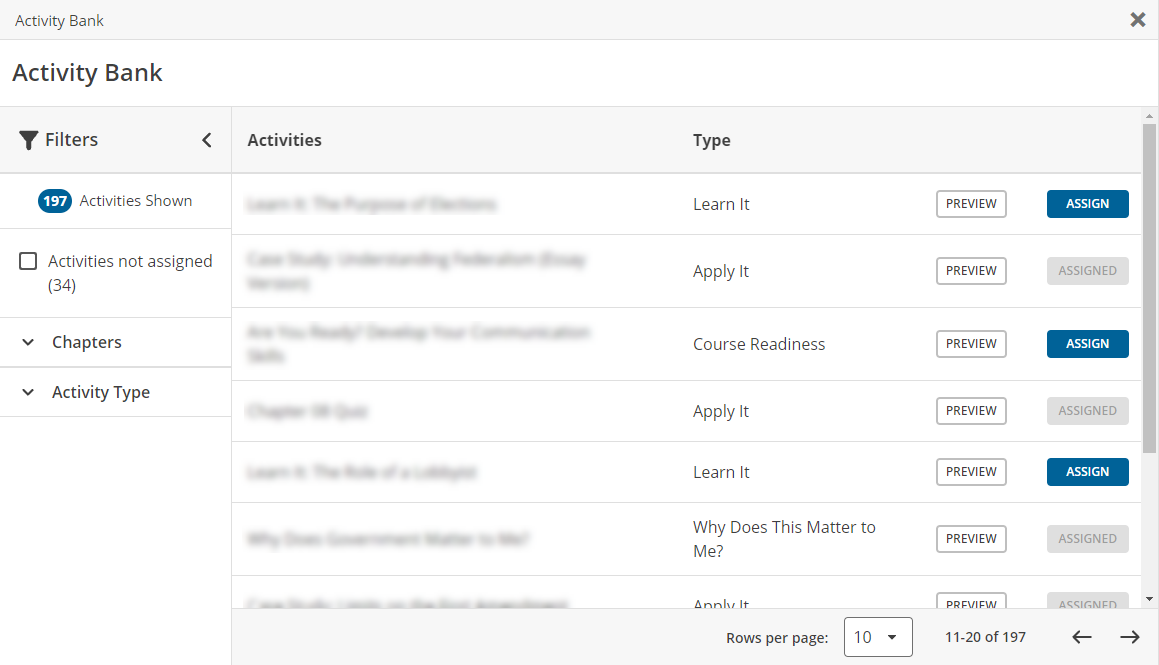Assign the Course Readiness activity
This screenshot has width=1159, height=665.
pos(1087,344)
